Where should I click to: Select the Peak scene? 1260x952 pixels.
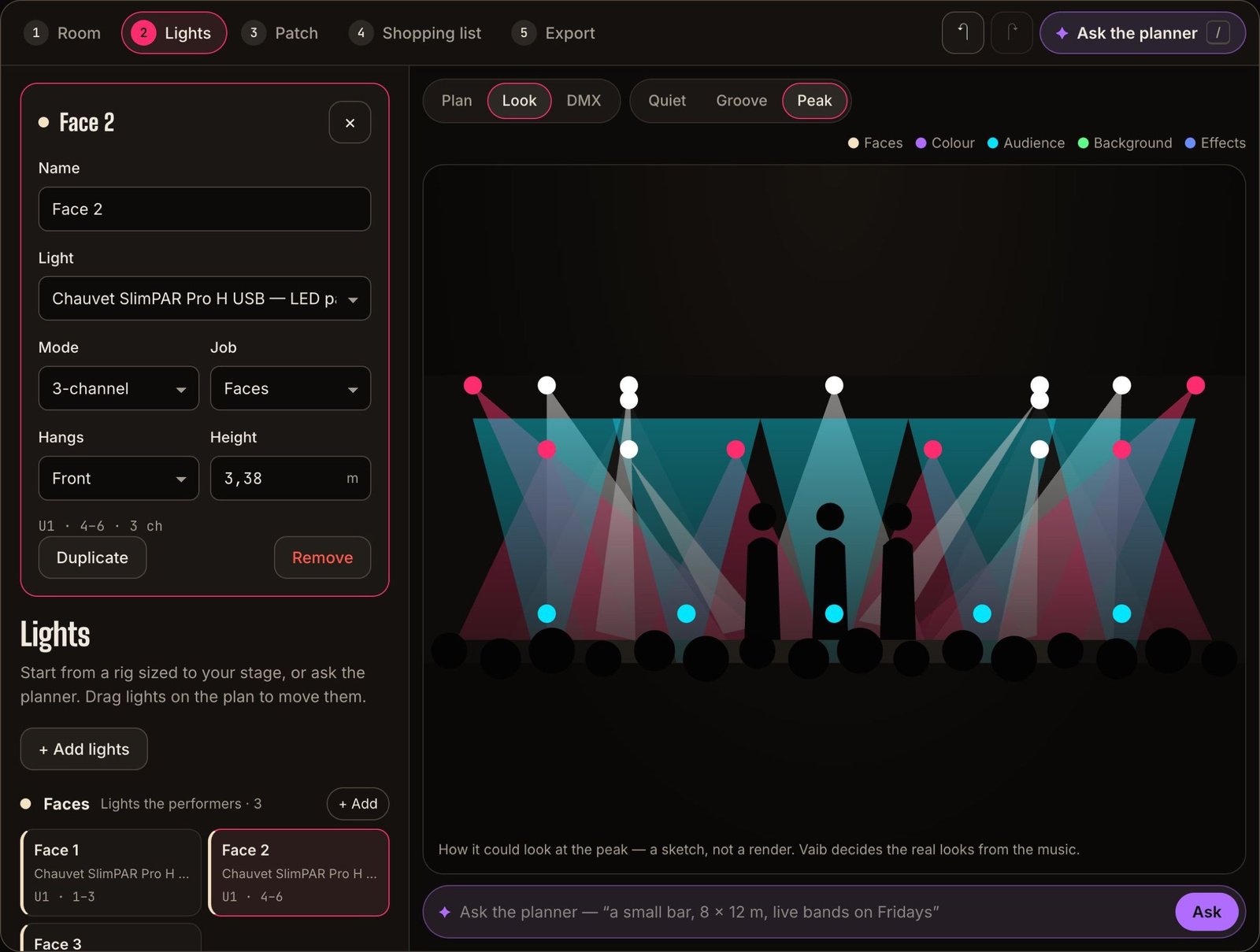tap(814, 101)
